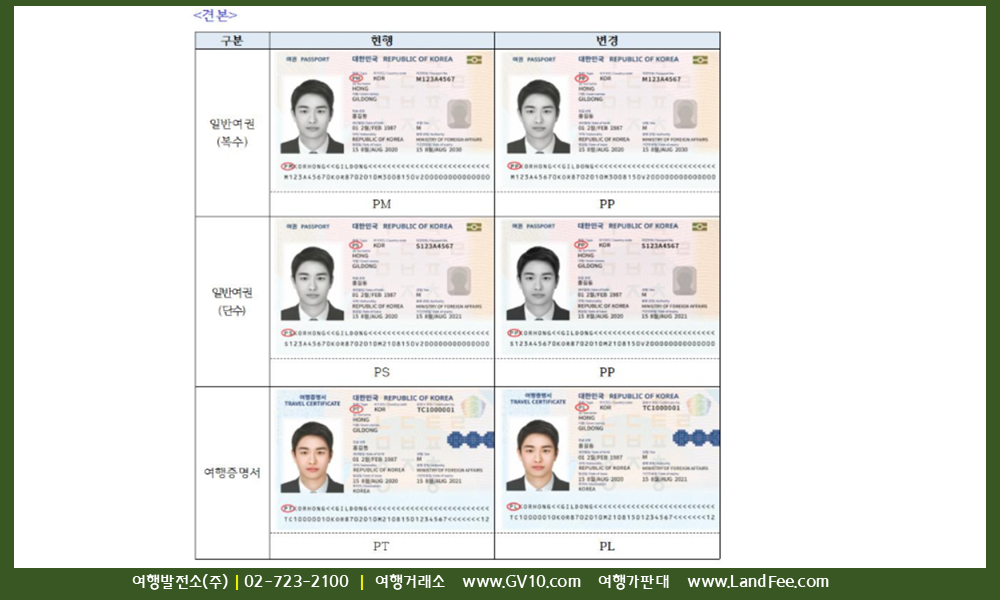Click the changed multiple-entry passport sample image
Screen dimensions: 1000x600
pyautogui.click(x=607, y=120)
